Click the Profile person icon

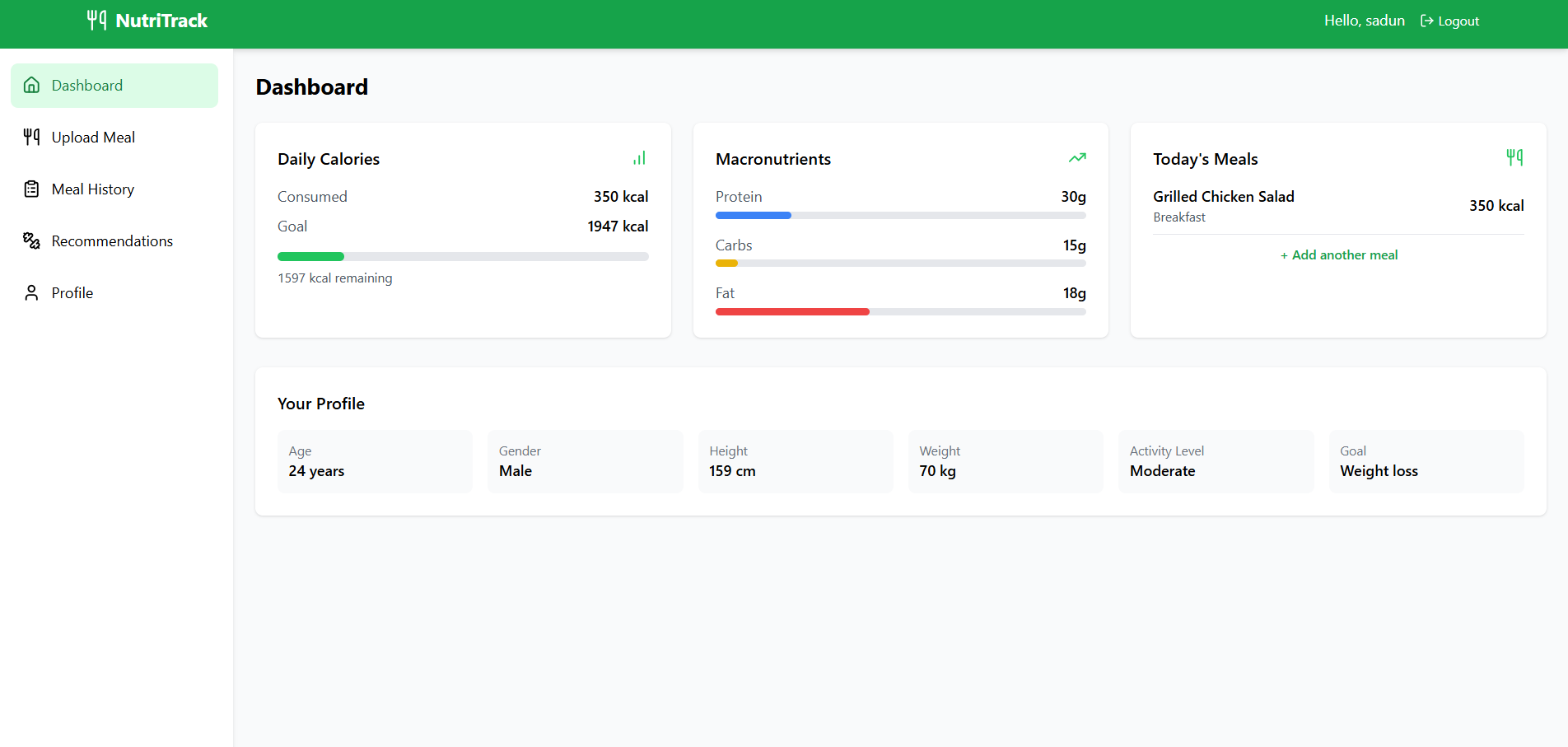(x=32, y=293)
